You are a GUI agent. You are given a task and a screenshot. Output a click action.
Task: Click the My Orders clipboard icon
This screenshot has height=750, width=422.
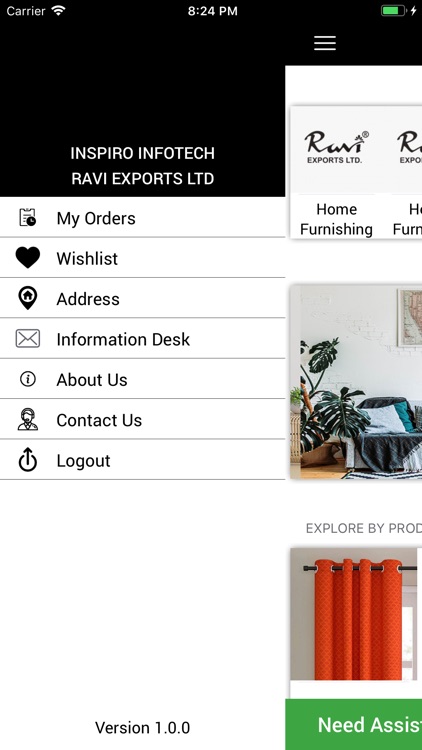pyautogui.click(x=28, y=218)
